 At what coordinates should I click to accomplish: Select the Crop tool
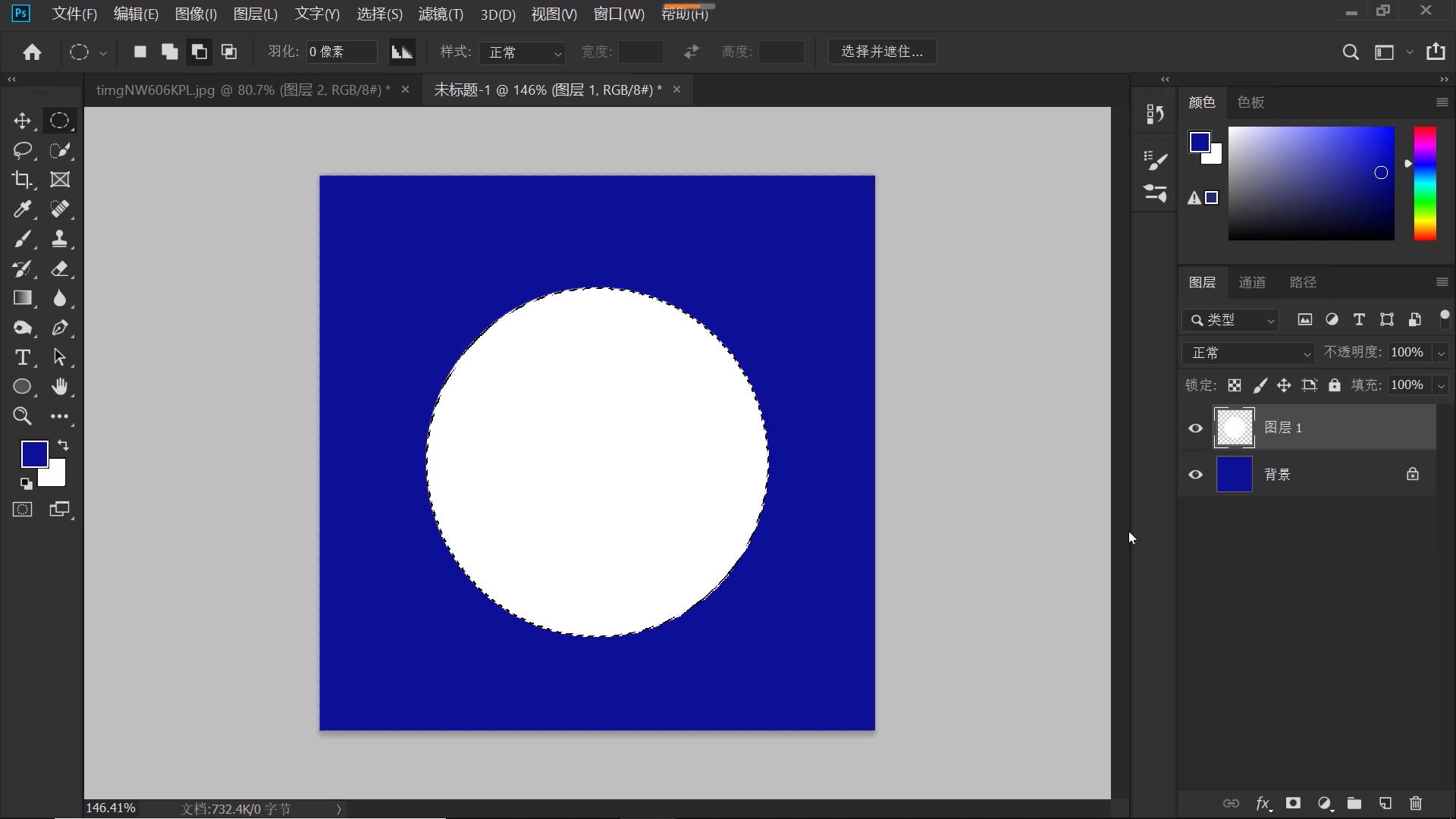[x=22, y=180]
